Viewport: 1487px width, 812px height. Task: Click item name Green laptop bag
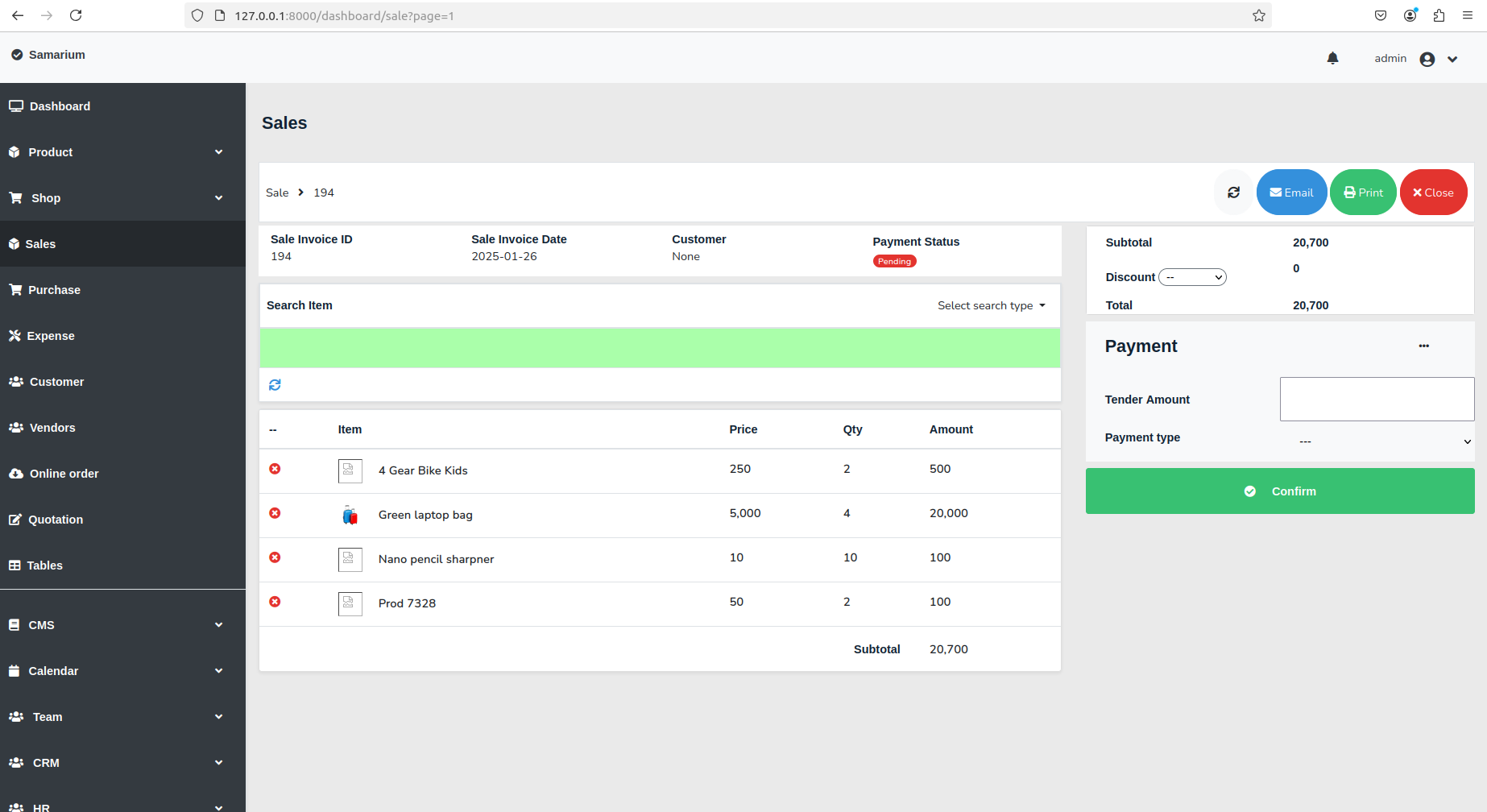pyautogui.click(x=425, y=515)
